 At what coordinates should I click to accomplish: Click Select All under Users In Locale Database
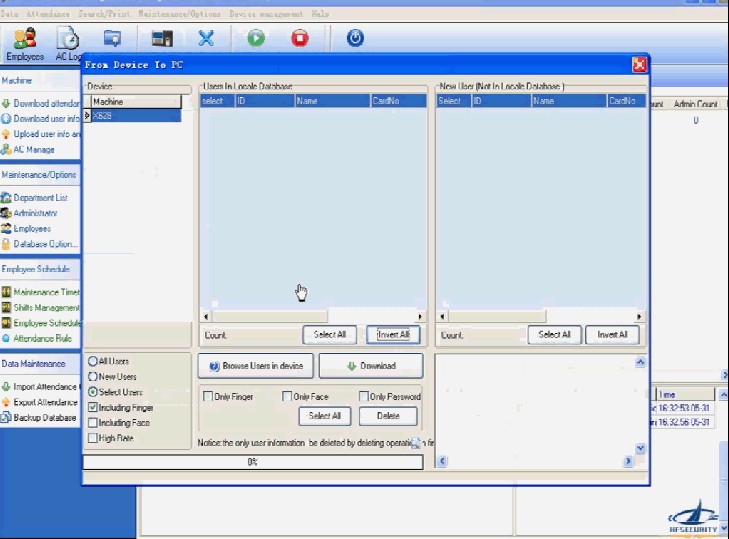tap(330, 335)
